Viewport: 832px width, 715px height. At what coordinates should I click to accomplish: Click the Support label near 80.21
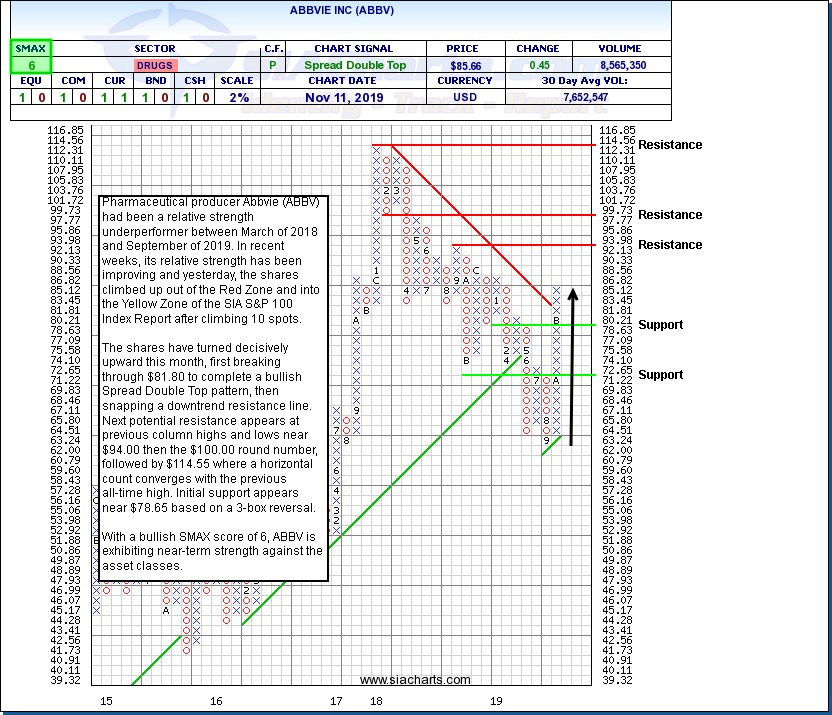tap(661, 325)
